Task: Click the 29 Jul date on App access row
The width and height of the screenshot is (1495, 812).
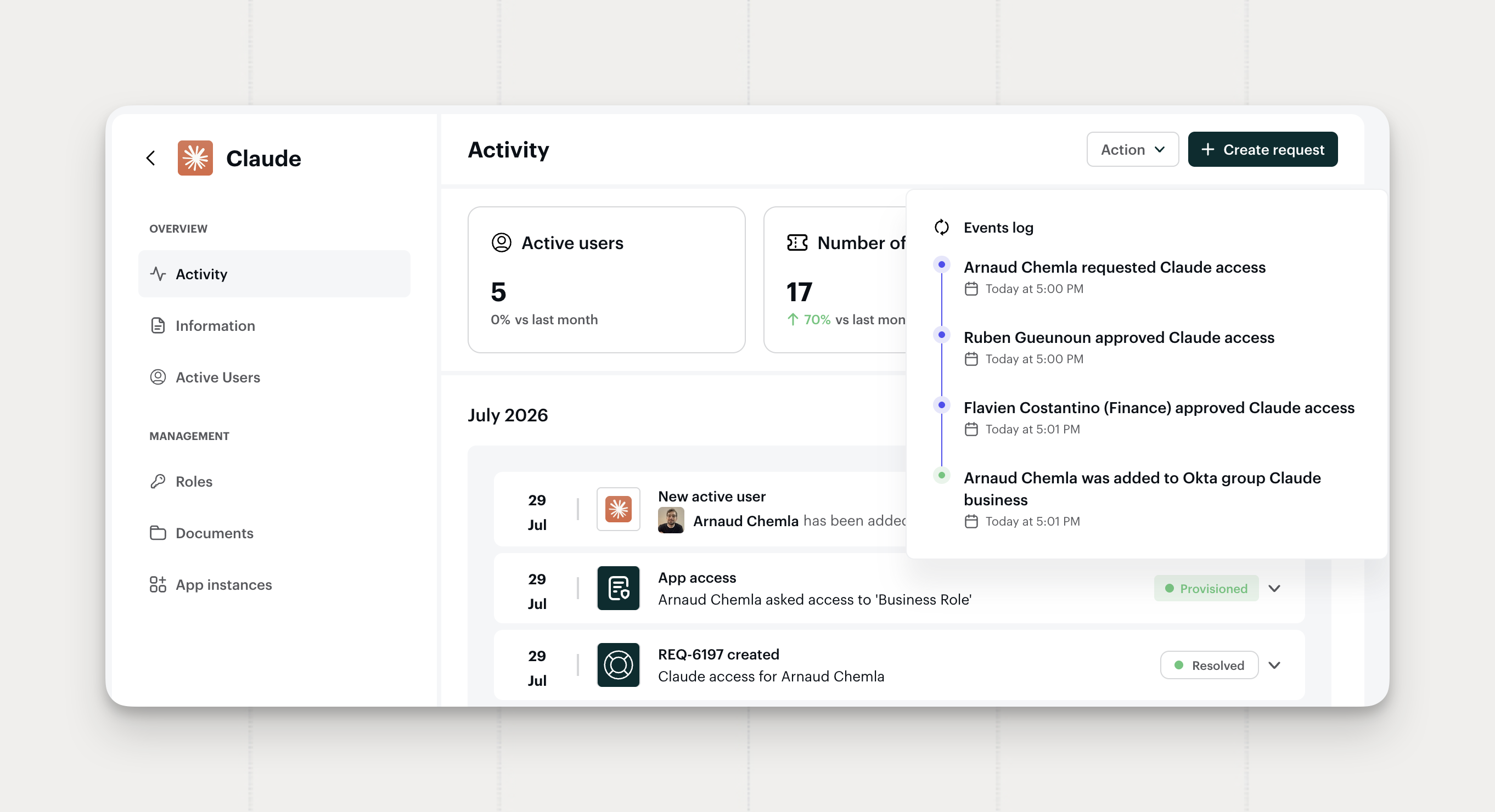Action: tap(537, 591)
